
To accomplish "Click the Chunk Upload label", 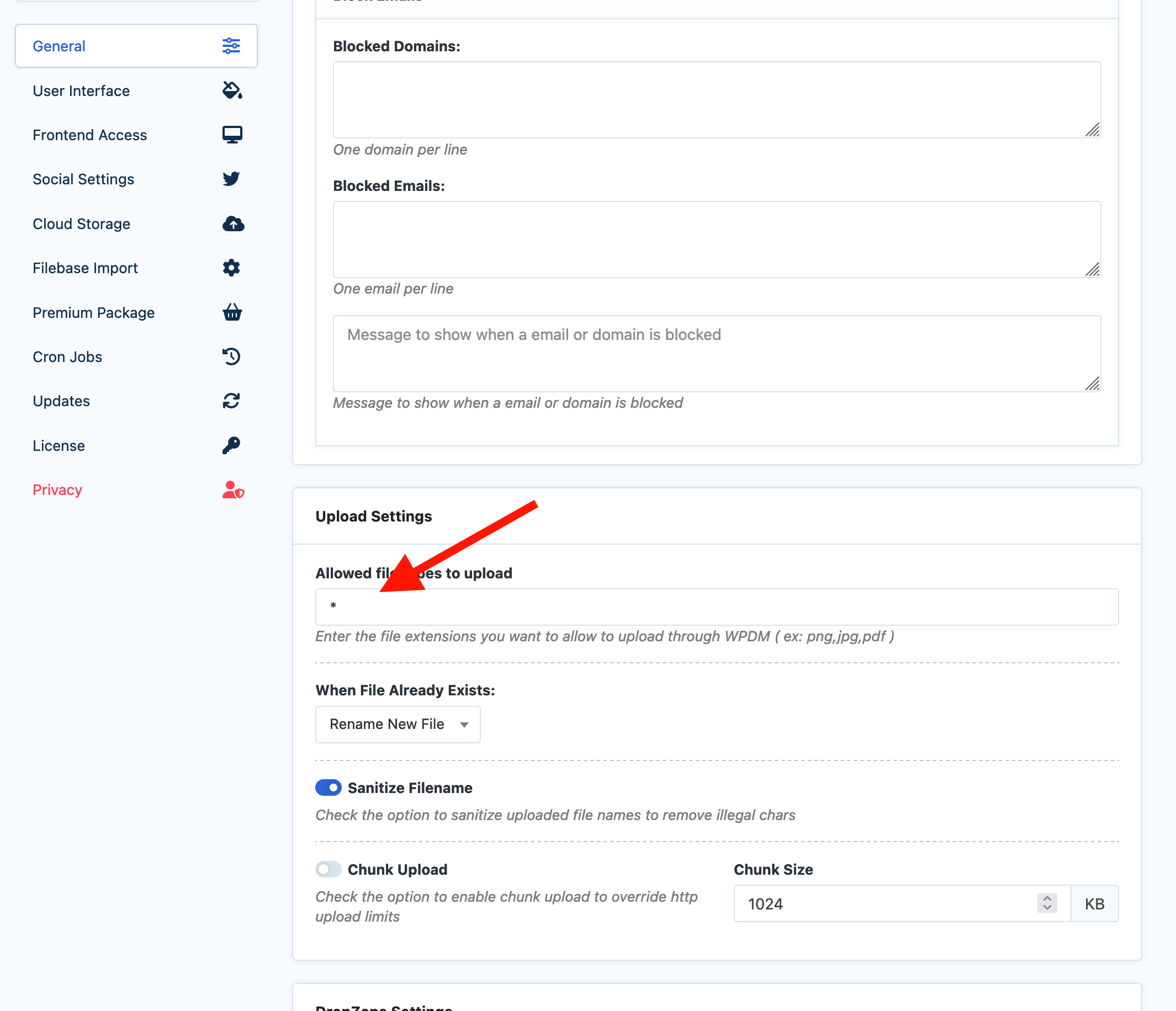I will point(398,870).
